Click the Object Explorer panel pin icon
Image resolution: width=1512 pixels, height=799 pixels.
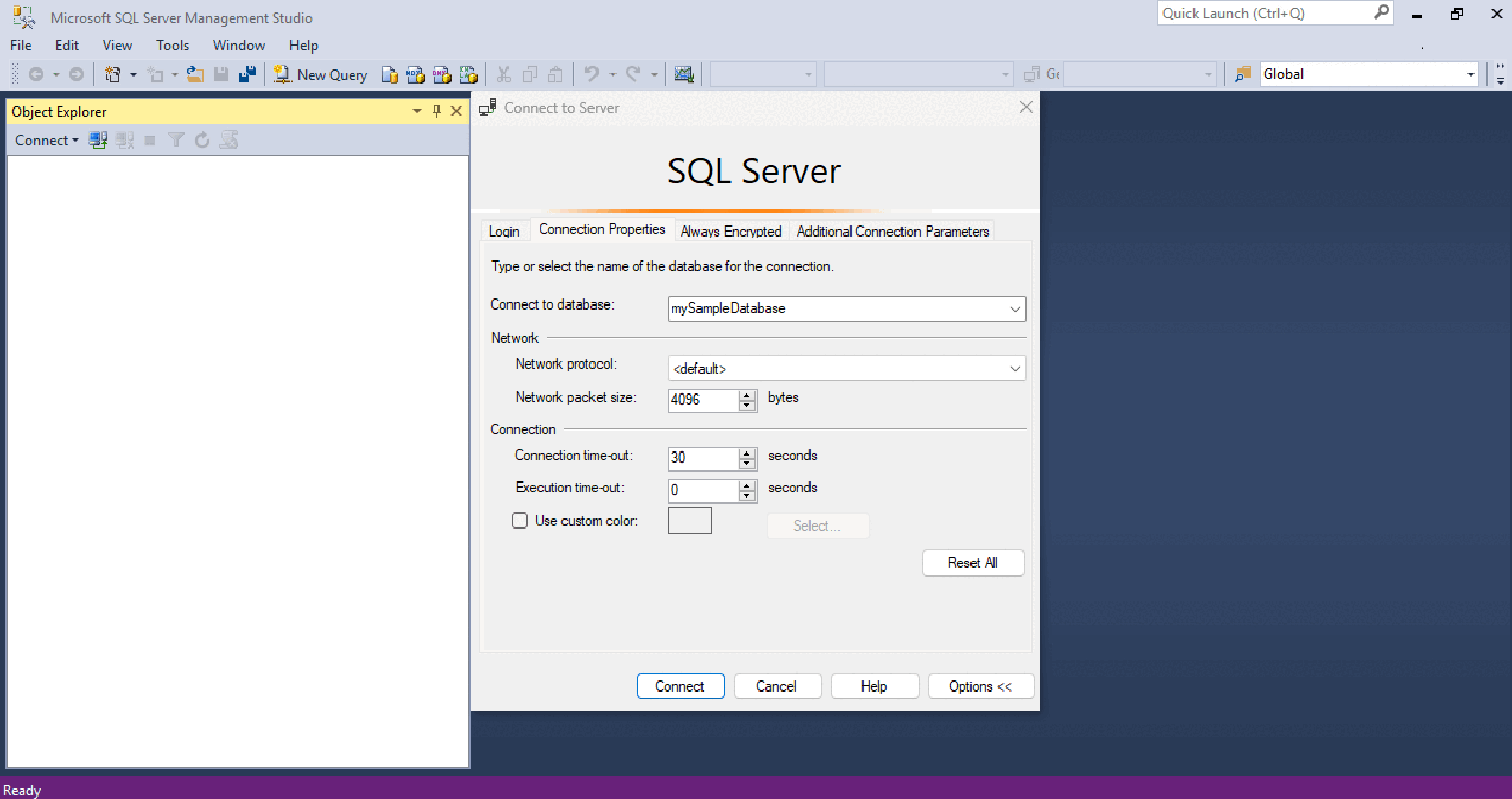click(436, 111)
